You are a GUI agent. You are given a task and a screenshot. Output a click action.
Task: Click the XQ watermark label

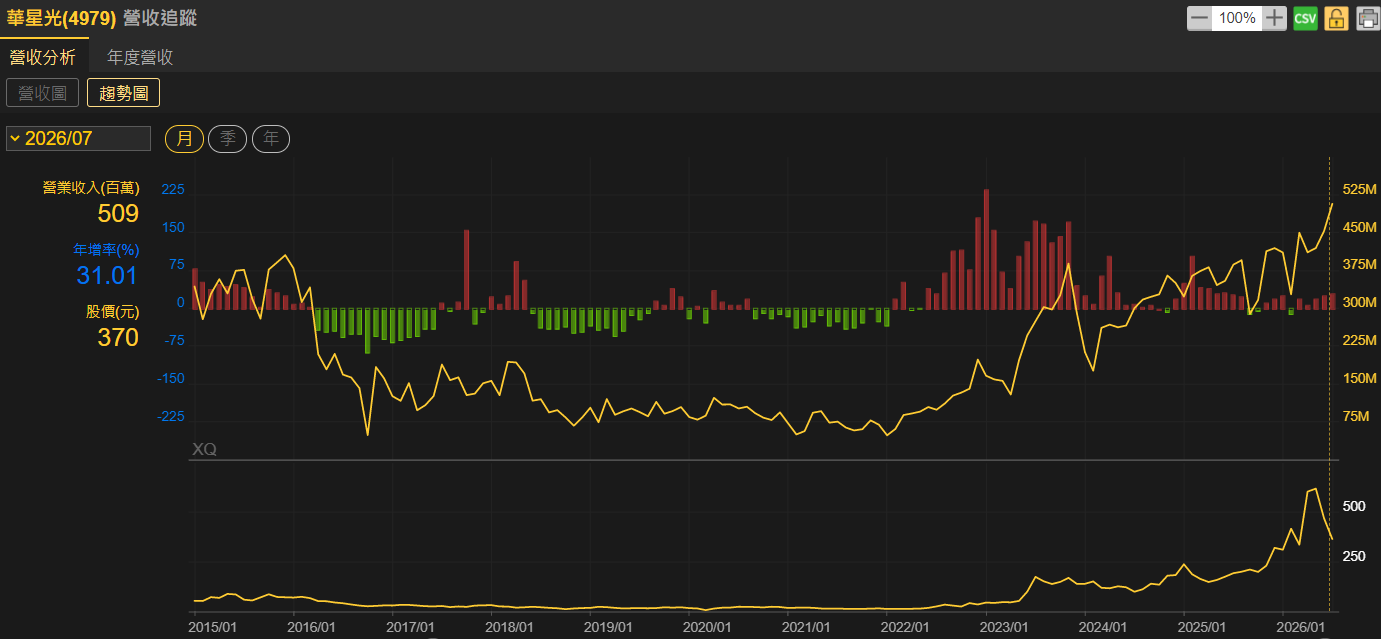tap(204, 450)
